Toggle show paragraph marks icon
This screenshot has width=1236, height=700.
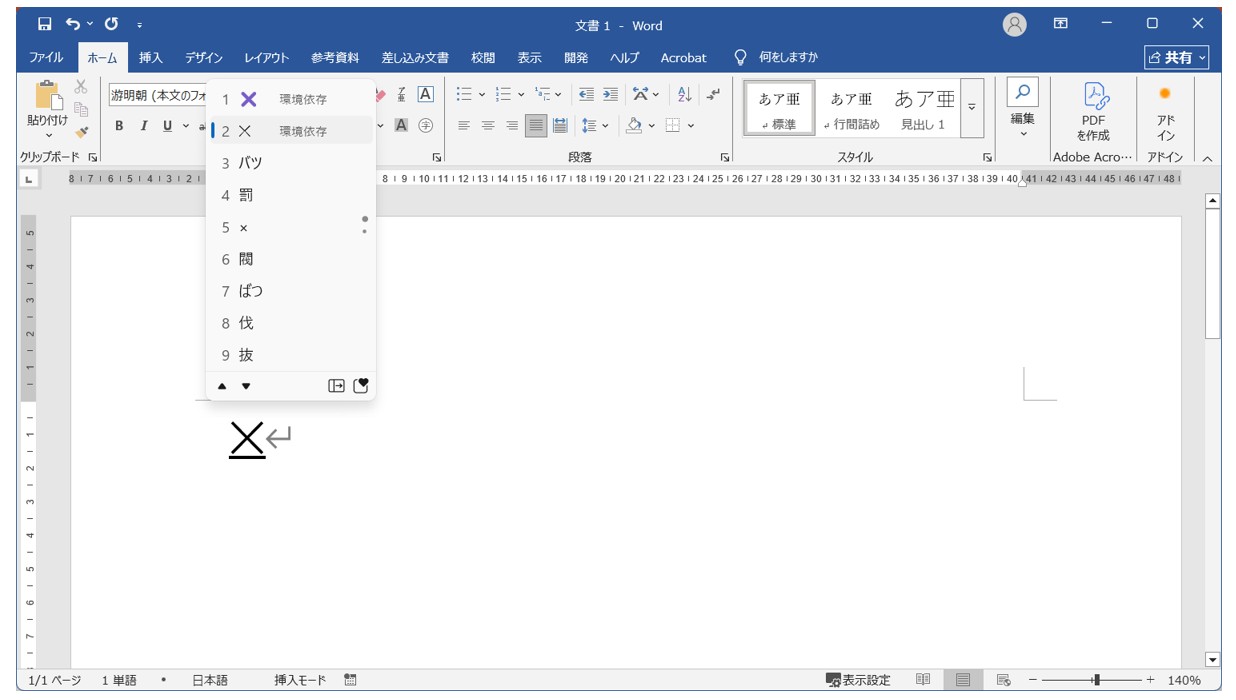tap(713, 94)
